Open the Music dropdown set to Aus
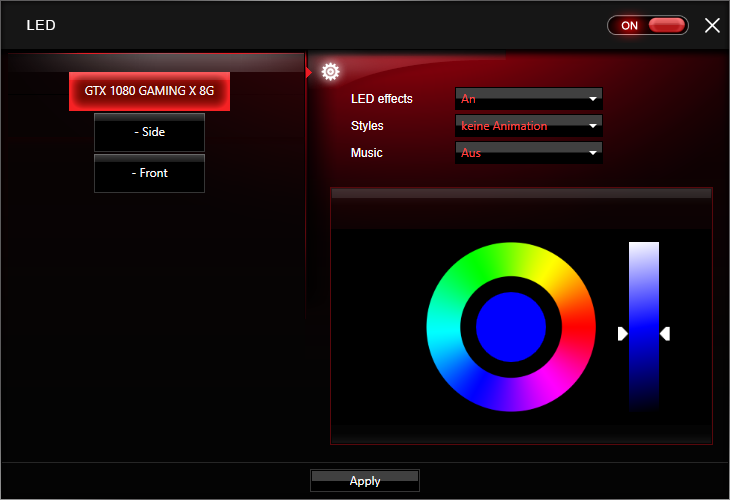Image resolution: width=730 pixels, height=500 pixels. [x=529, y=153]
